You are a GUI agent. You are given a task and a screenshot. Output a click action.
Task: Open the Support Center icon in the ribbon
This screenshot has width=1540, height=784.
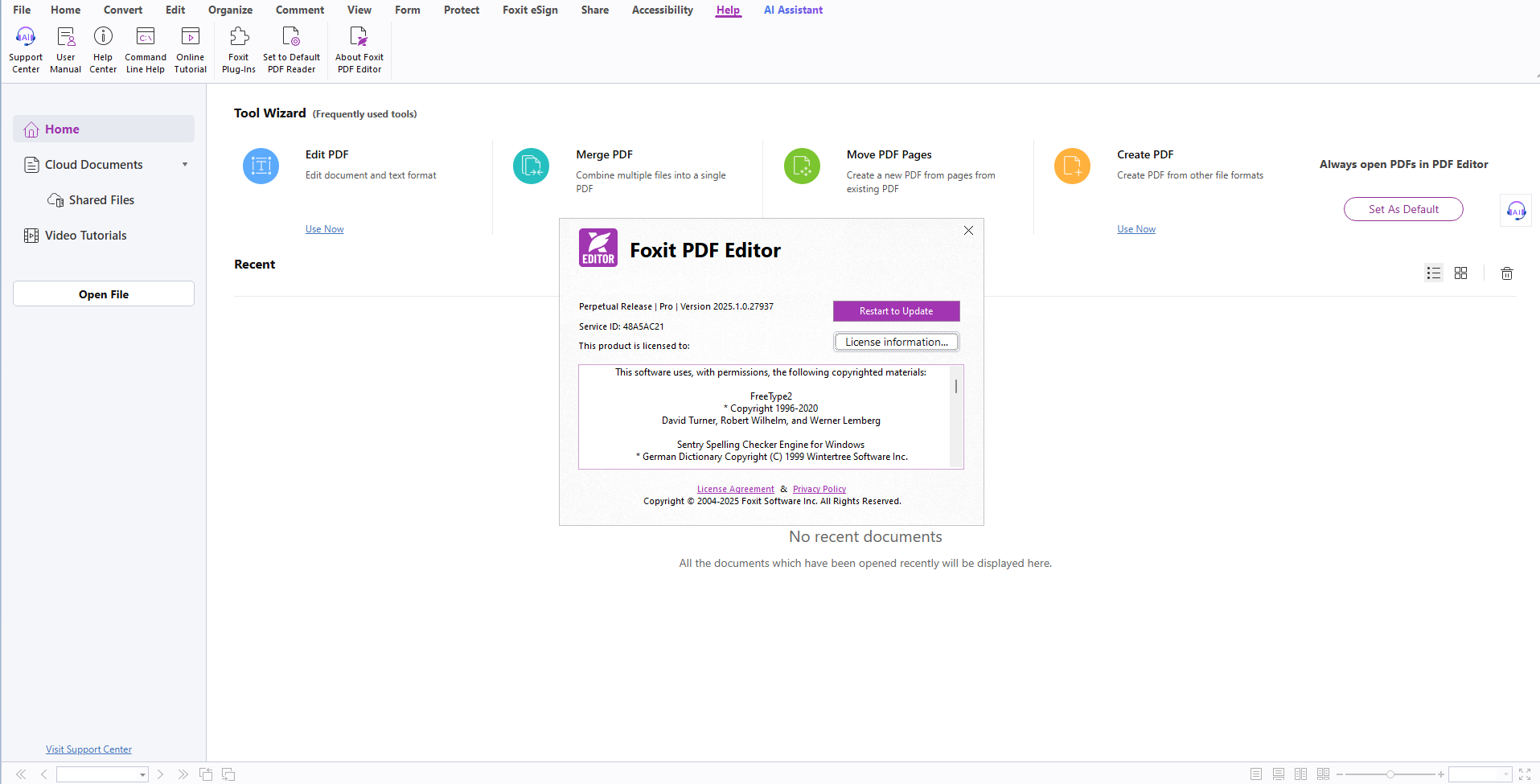coord(26,50)
